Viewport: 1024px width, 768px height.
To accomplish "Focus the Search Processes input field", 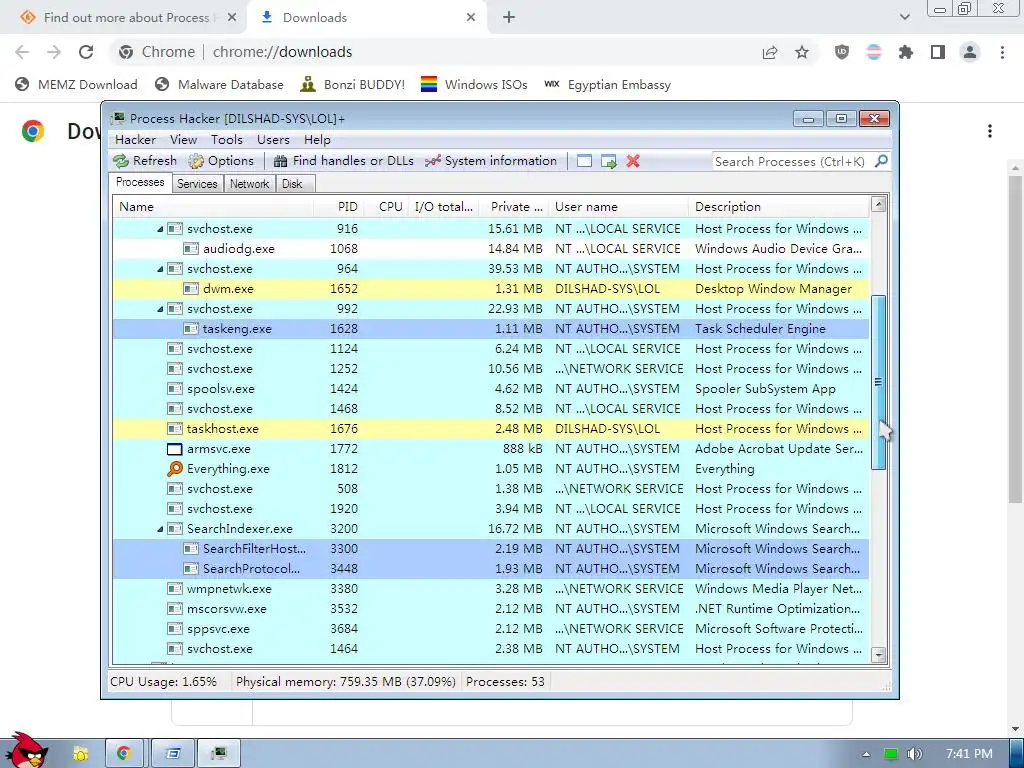I will 792,161.
